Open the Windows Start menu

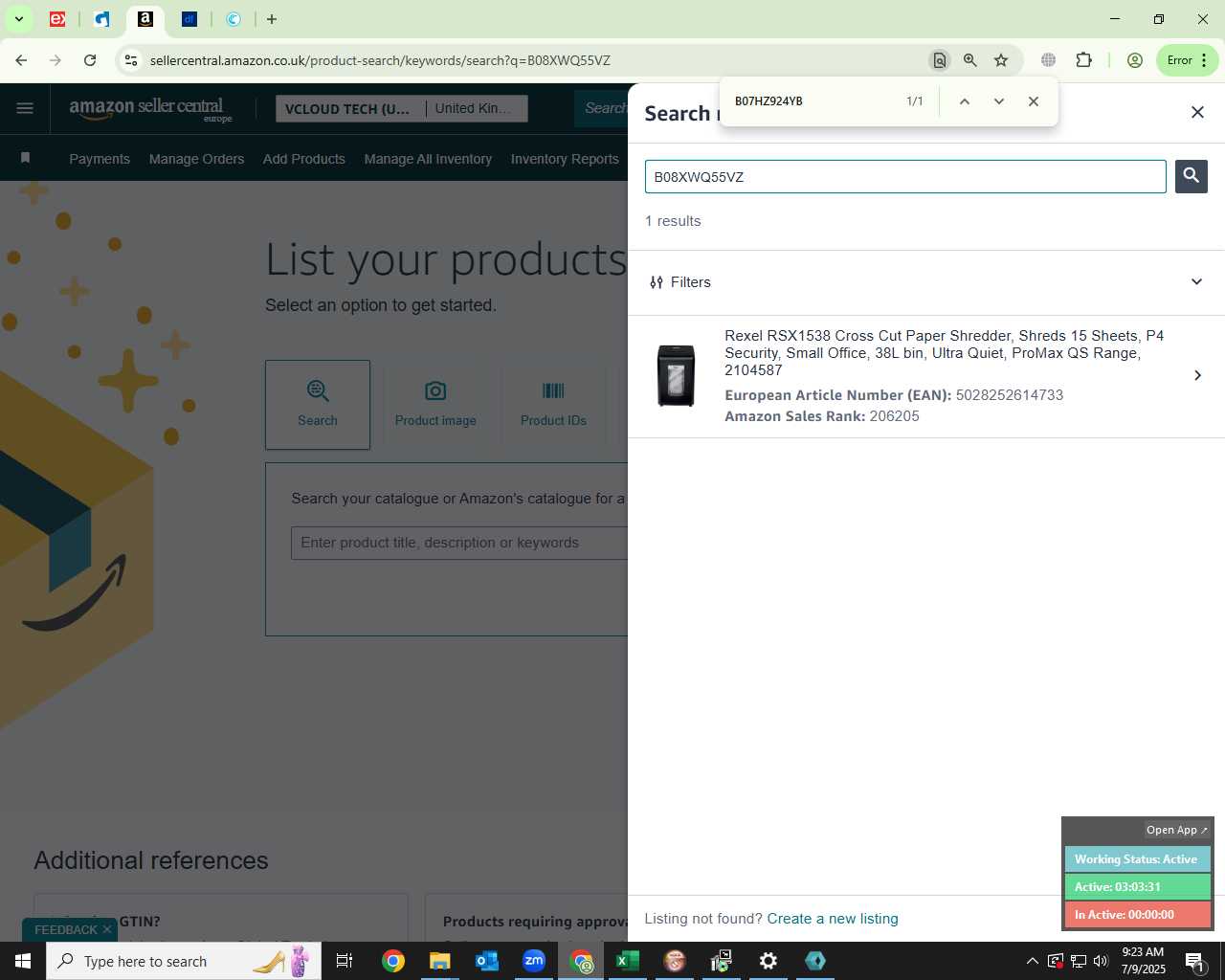23,961
